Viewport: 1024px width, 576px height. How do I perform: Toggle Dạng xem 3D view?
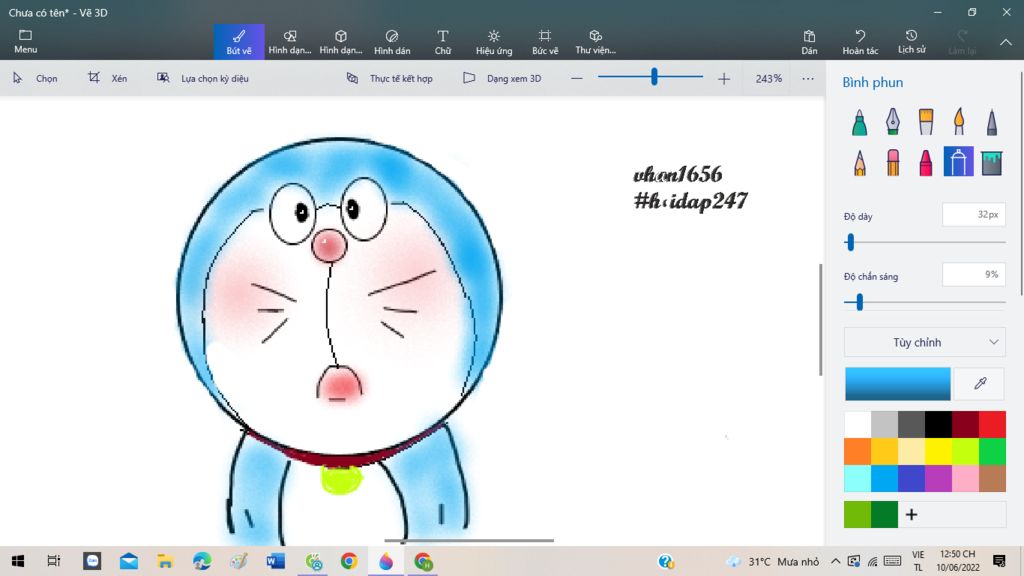pos(502,78)
